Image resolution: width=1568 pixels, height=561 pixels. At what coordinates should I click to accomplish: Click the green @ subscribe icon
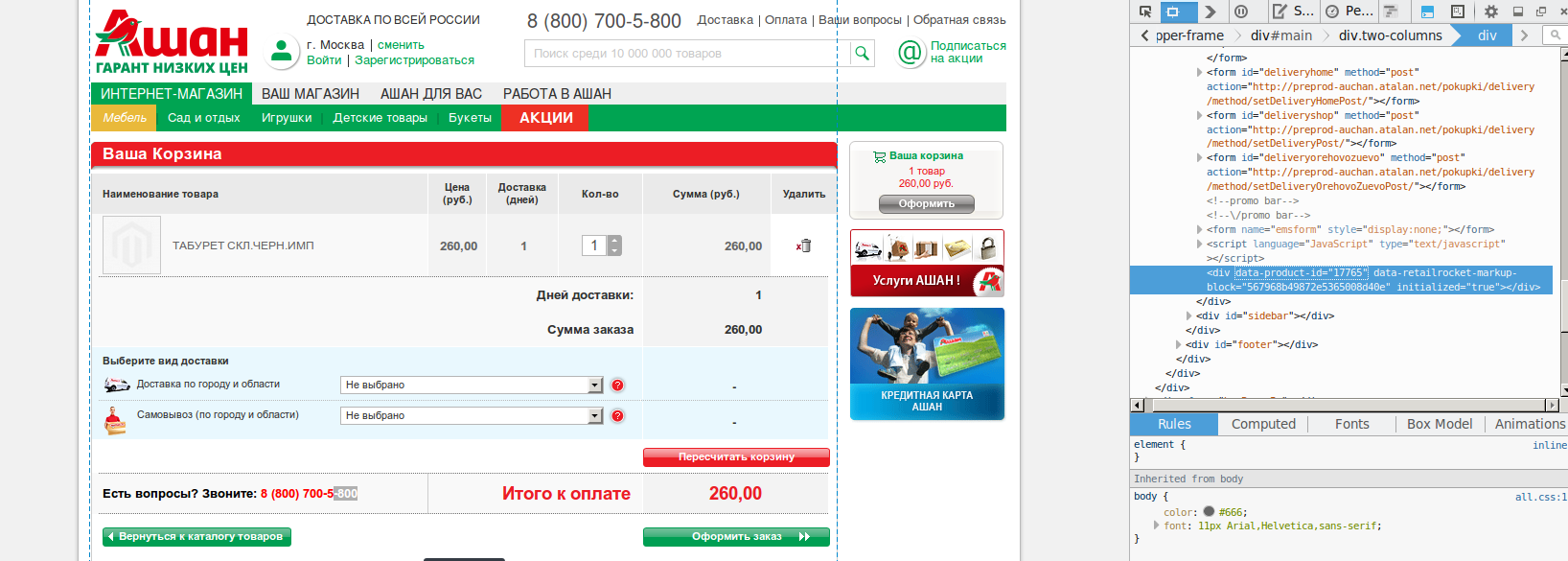pos(910,53)
